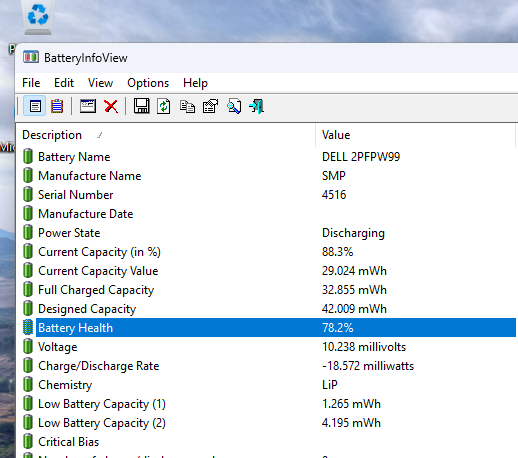This screenshot has height=458, width=518.
Task: Select the Power State row
Action: pyautogui.click(x=266, y=232)
